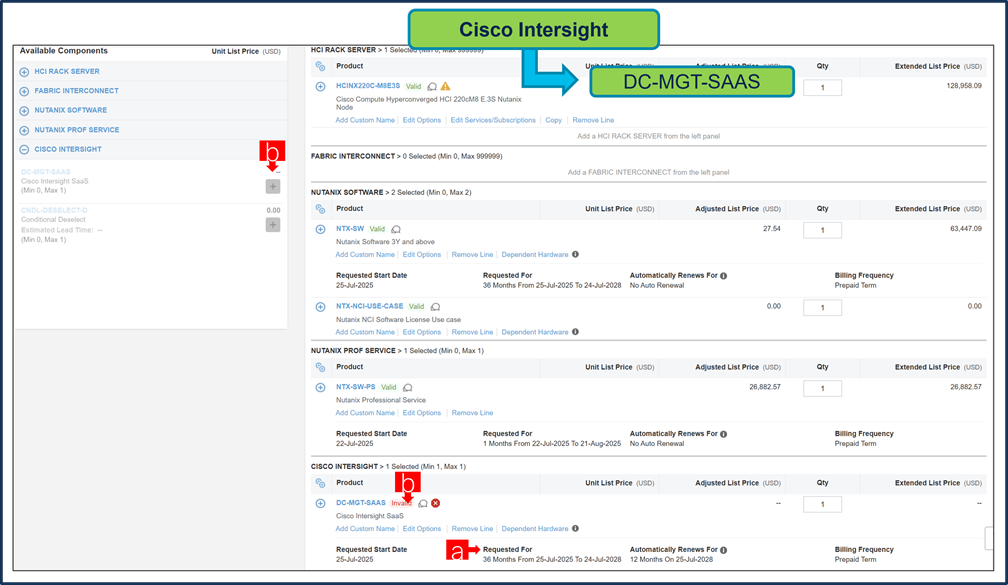Image resolution: width=1008 pixels, height=585 pixels.
Task: Click info icon beside DC-MGT-SAAS Dependent Hardware
Action: pos(575,528)
